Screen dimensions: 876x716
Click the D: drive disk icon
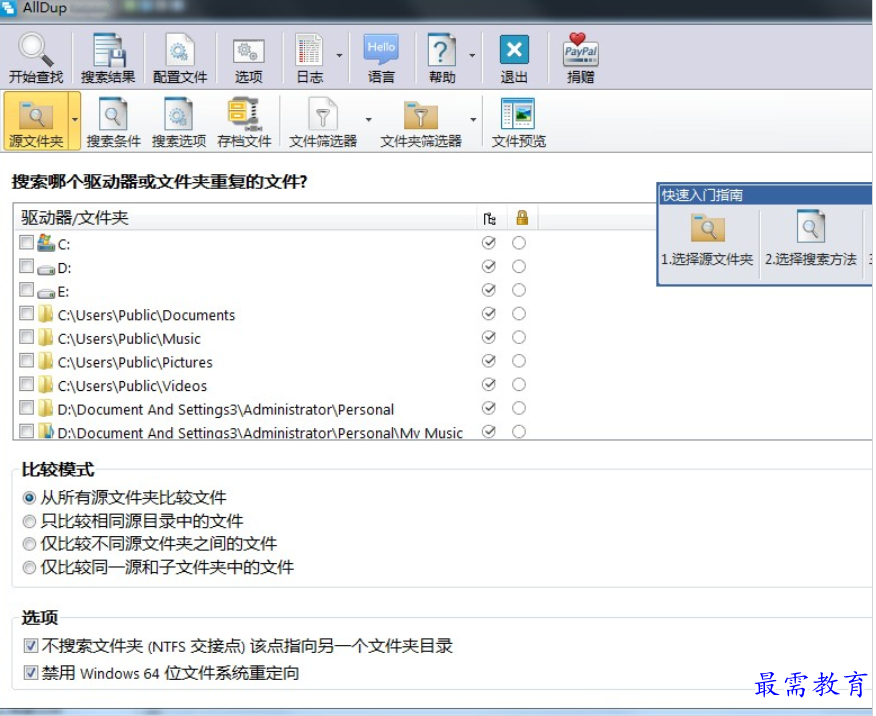46,269
